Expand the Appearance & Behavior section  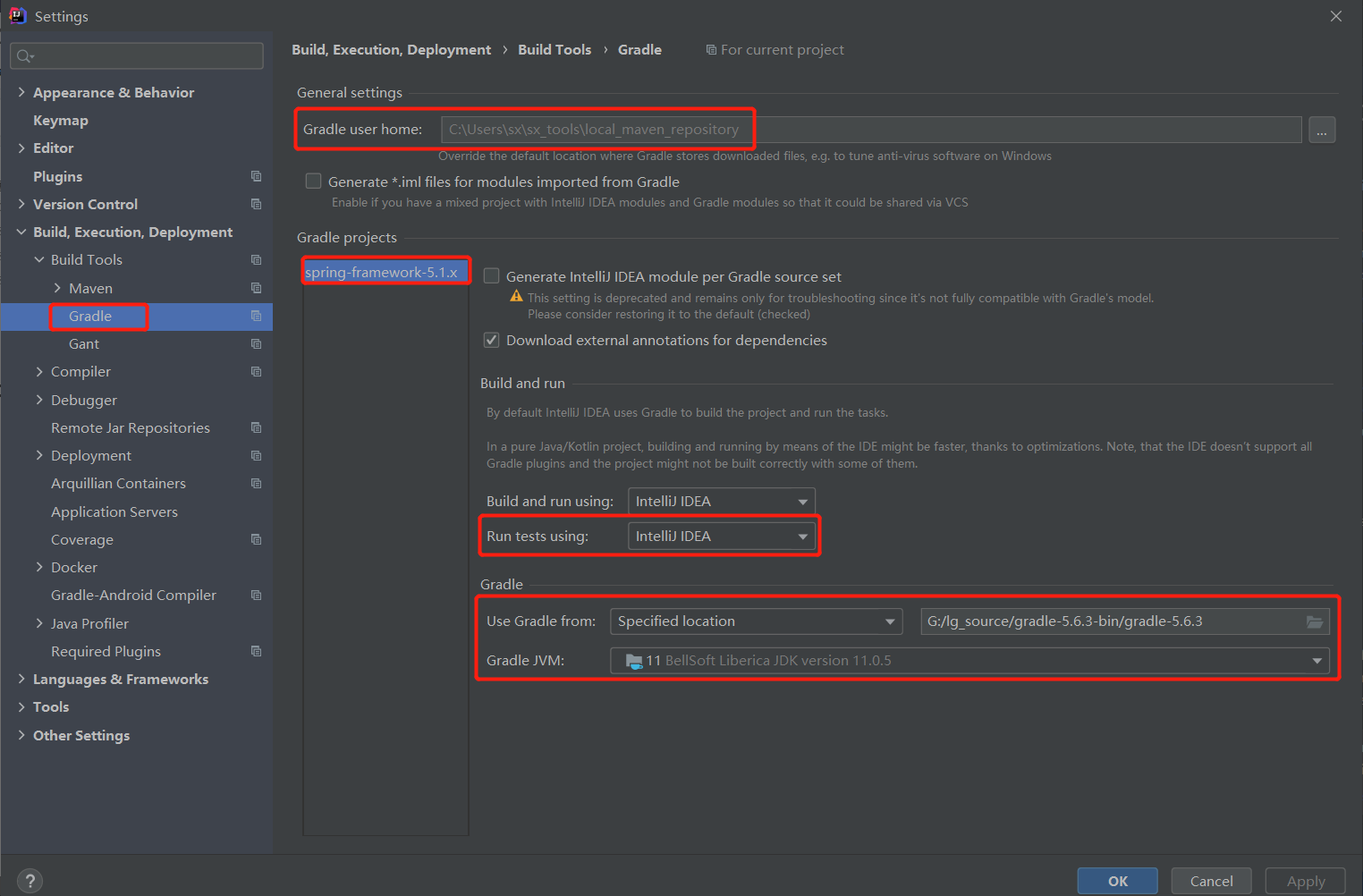pos(21,92)
